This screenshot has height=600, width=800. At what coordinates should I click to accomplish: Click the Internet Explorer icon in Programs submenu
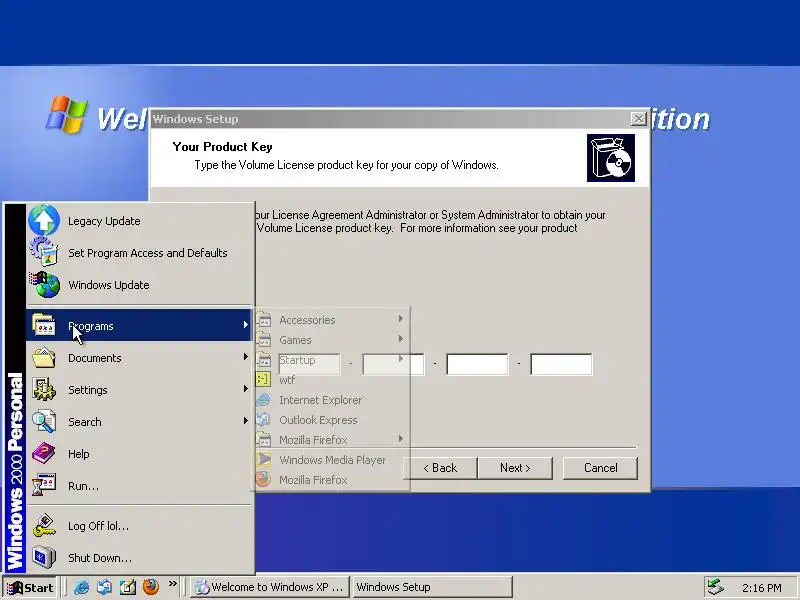coord(263,399)
